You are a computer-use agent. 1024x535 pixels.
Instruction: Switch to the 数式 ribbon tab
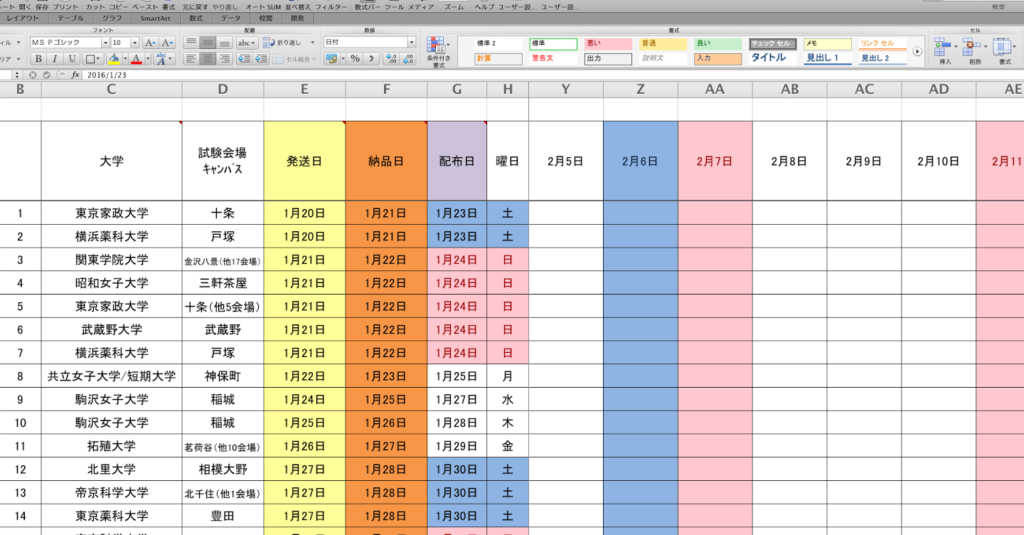click(x=196, y=18)
